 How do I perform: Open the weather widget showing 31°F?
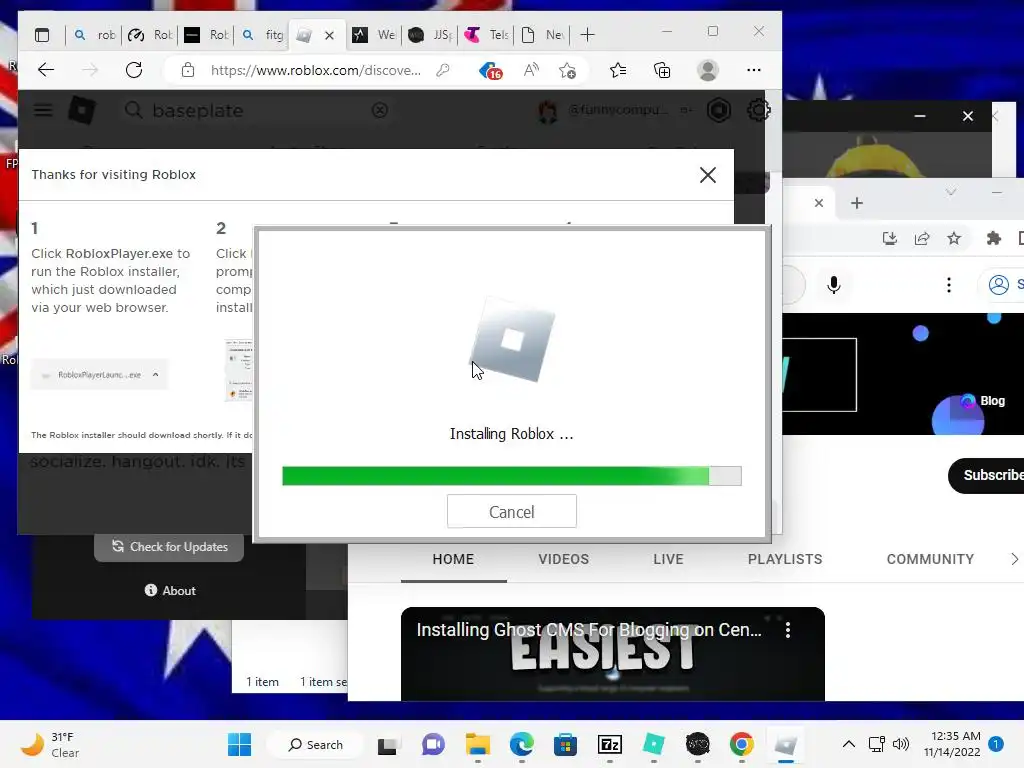click(x=51, y=744)
